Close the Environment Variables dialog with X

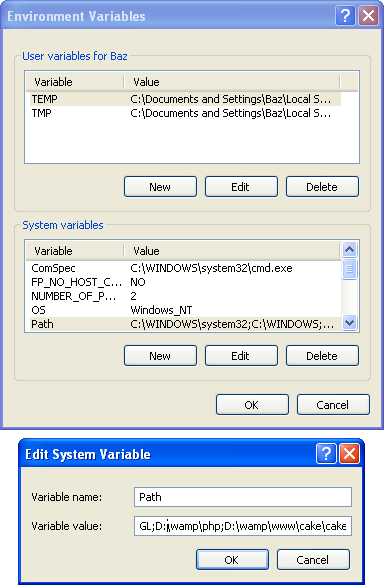tap(369, 16)
